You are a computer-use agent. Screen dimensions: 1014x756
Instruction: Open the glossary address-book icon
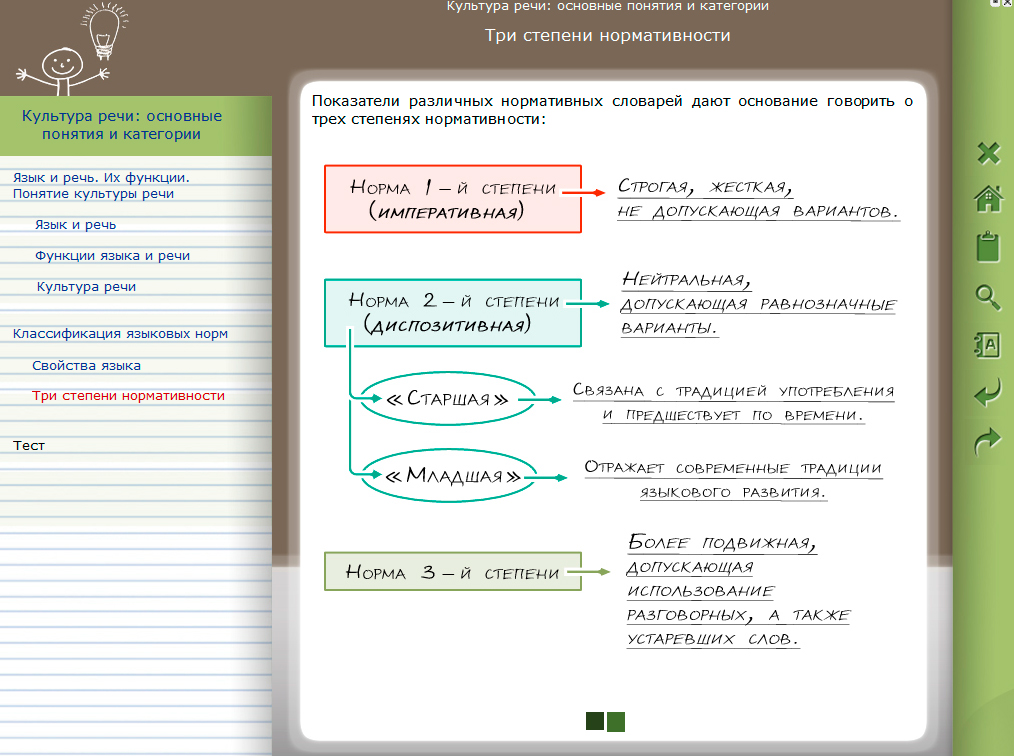(x=988, y=346)
